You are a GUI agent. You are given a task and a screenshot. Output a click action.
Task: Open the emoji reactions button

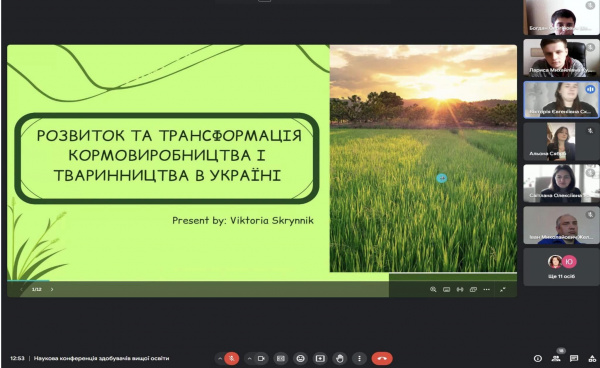[301, 358]
